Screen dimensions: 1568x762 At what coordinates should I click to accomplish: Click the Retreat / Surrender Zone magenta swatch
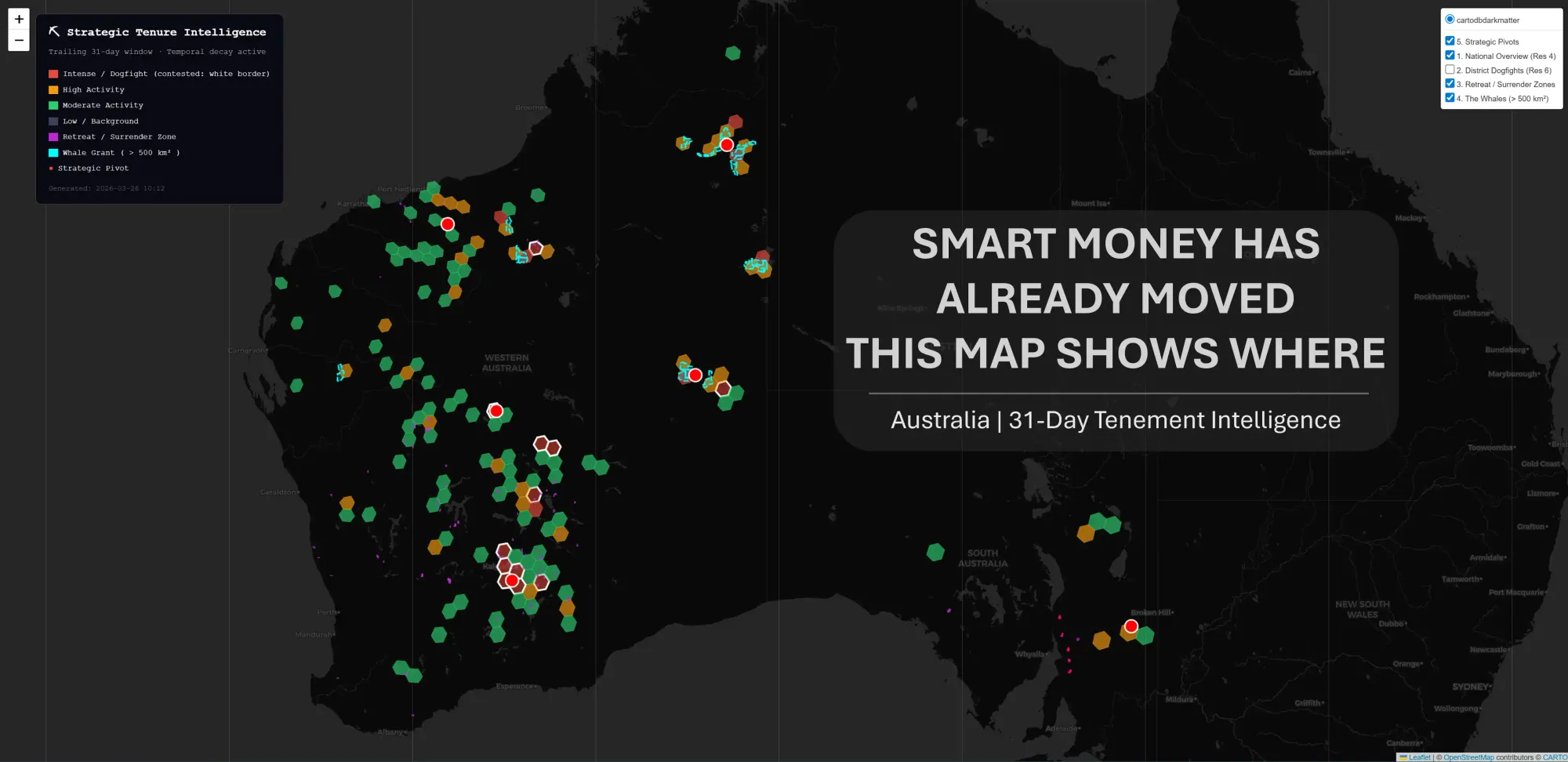(52, 136)
